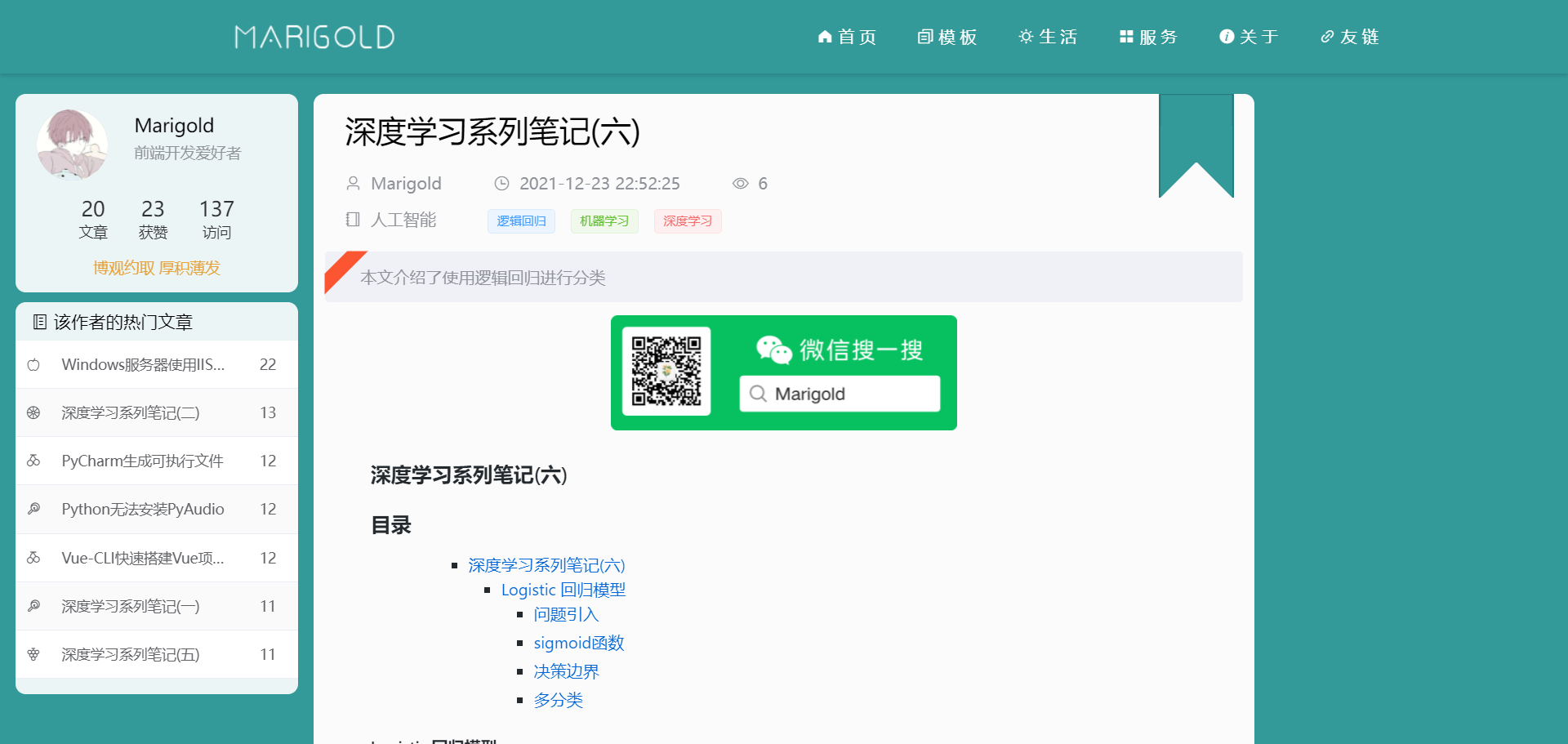Click the green 机器学习 tag
Viewport: 1568px width, 744px height.
coord(604,221)
